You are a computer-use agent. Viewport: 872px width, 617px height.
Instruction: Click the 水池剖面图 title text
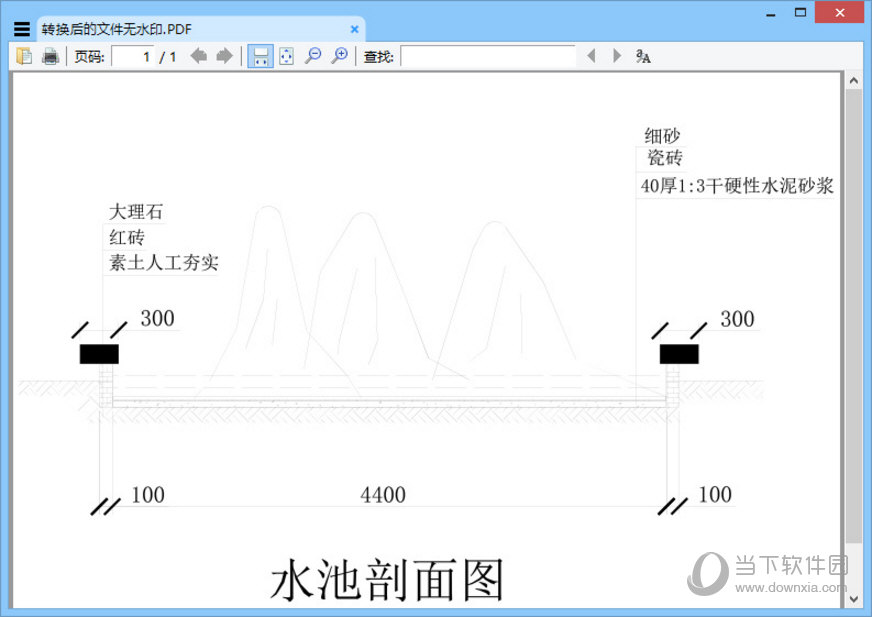pyautogui.click(x=387, y=580)
